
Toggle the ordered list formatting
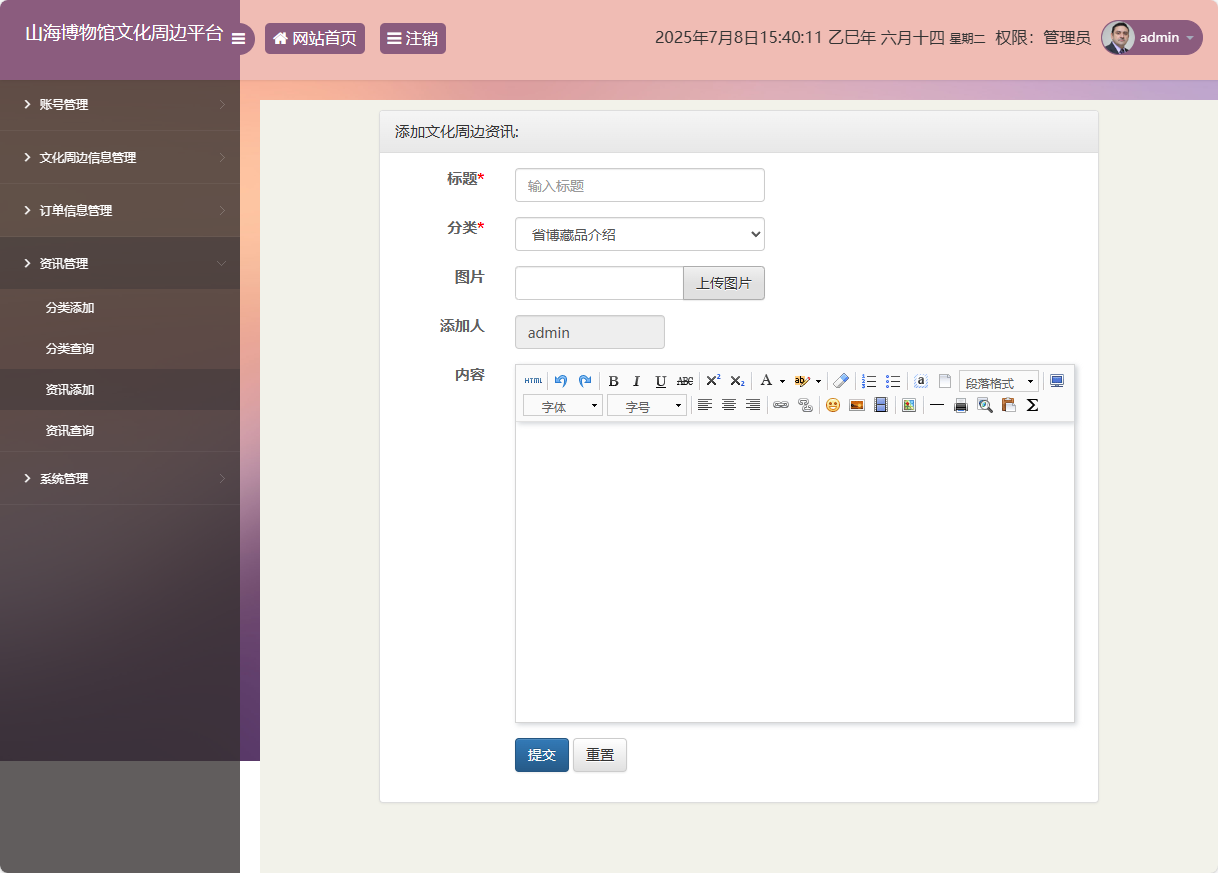coord(867,381)
